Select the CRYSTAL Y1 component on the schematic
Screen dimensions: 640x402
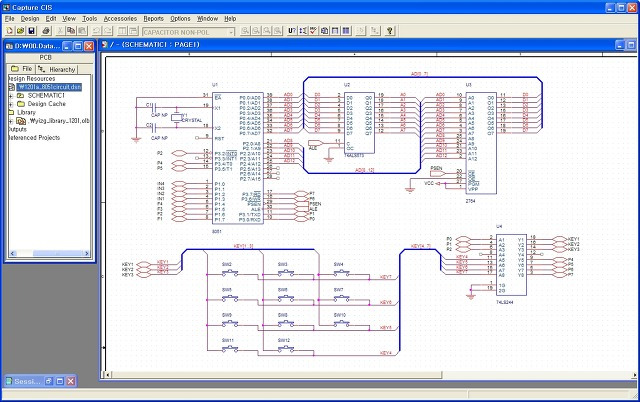(176, 118)
